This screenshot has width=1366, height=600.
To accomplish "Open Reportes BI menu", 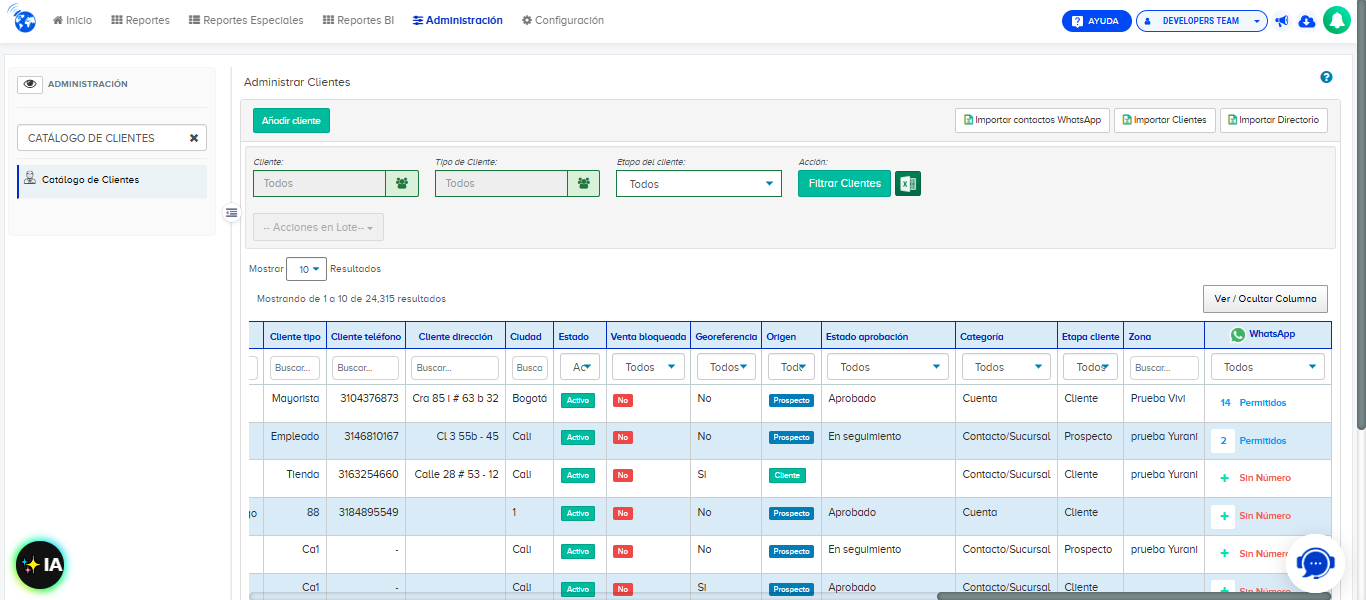I will (x=358, y=20).
